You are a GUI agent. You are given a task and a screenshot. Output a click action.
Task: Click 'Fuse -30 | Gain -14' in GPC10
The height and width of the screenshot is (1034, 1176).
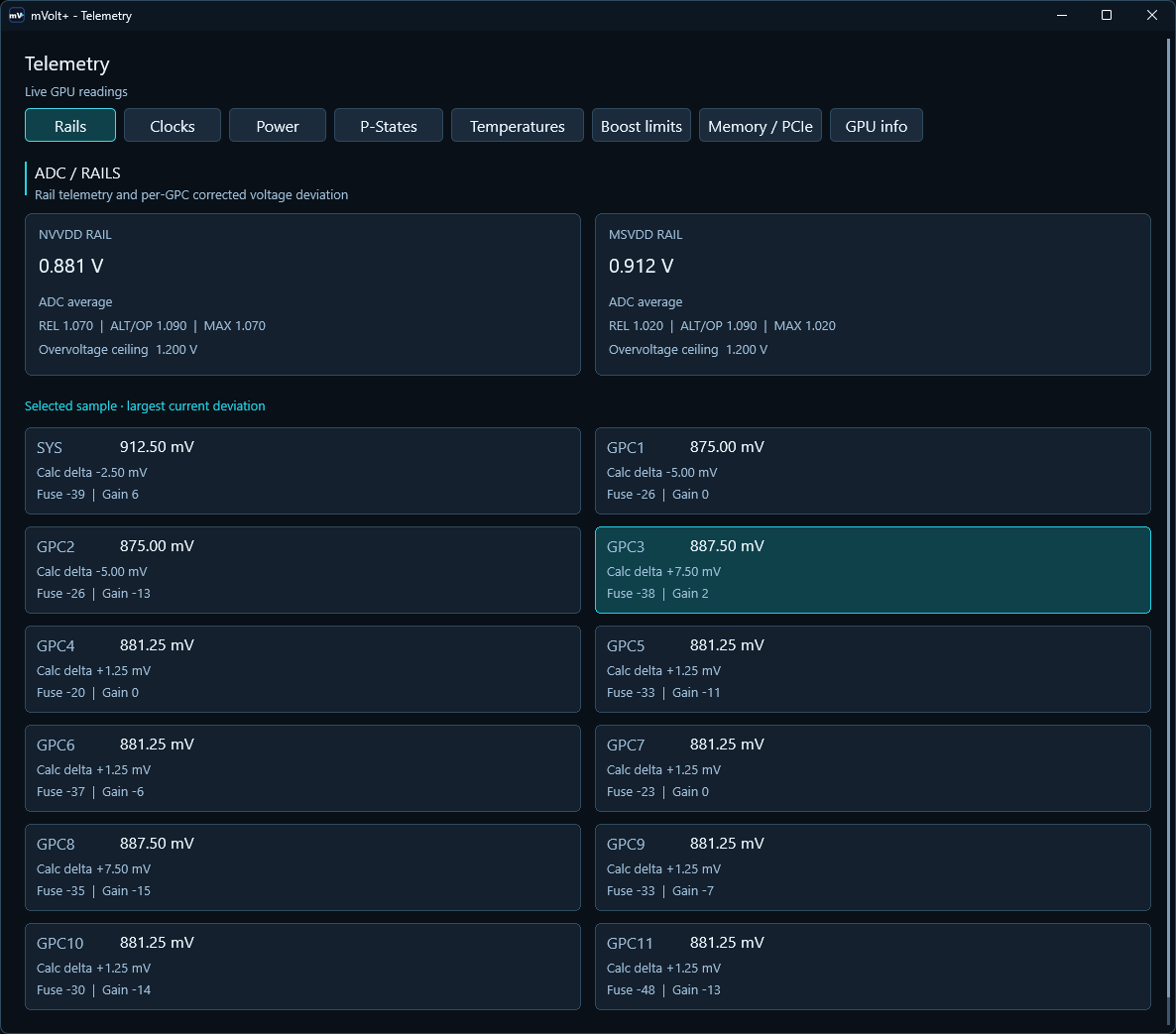pos(94,989)
